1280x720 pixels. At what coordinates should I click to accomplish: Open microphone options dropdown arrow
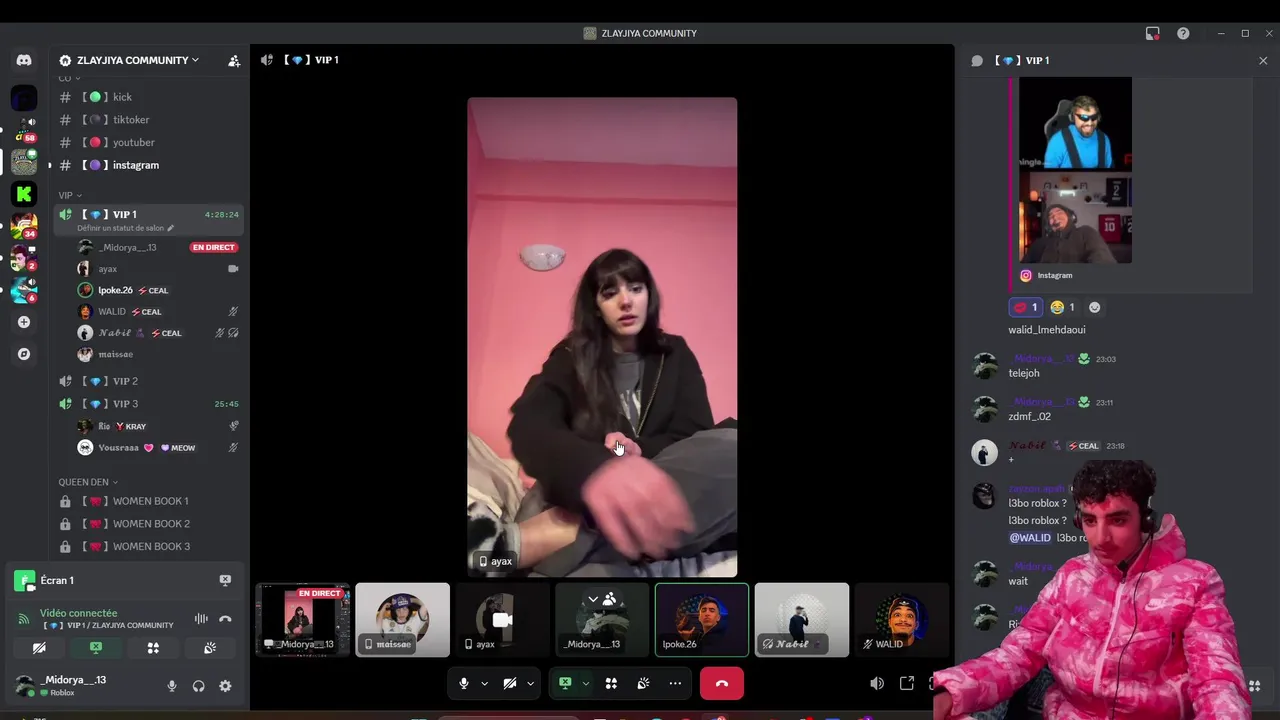[x=485, y=683]
